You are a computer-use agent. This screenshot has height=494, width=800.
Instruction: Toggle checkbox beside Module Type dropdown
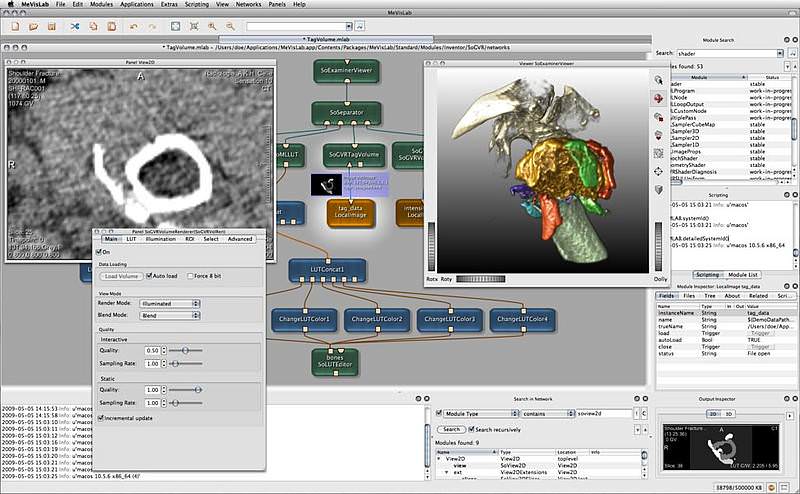(438, 413)
